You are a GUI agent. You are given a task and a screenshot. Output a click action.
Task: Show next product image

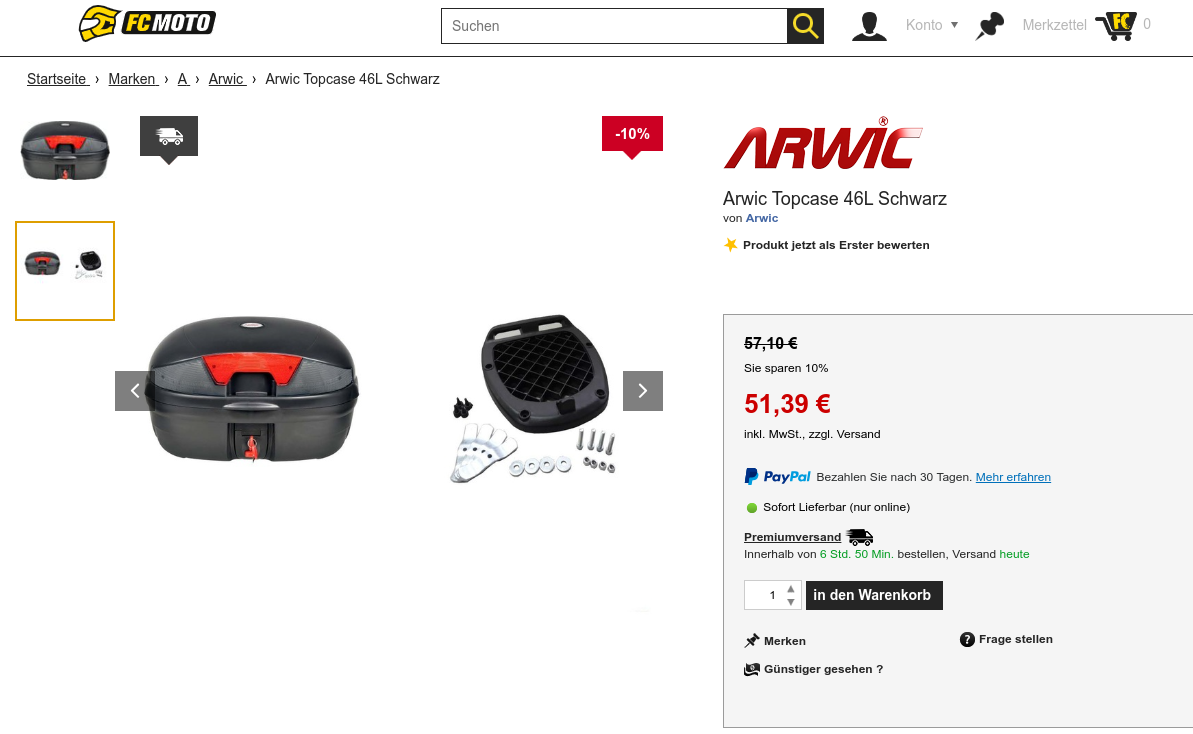coord(643,391)
